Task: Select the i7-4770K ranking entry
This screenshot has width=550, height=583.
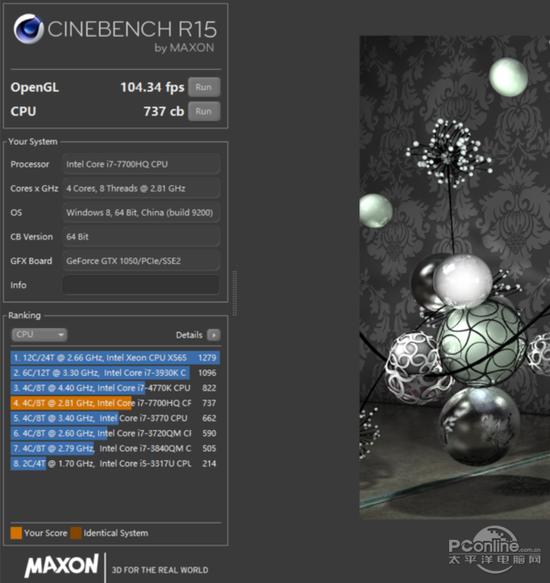Action: (x=115, y=388)
